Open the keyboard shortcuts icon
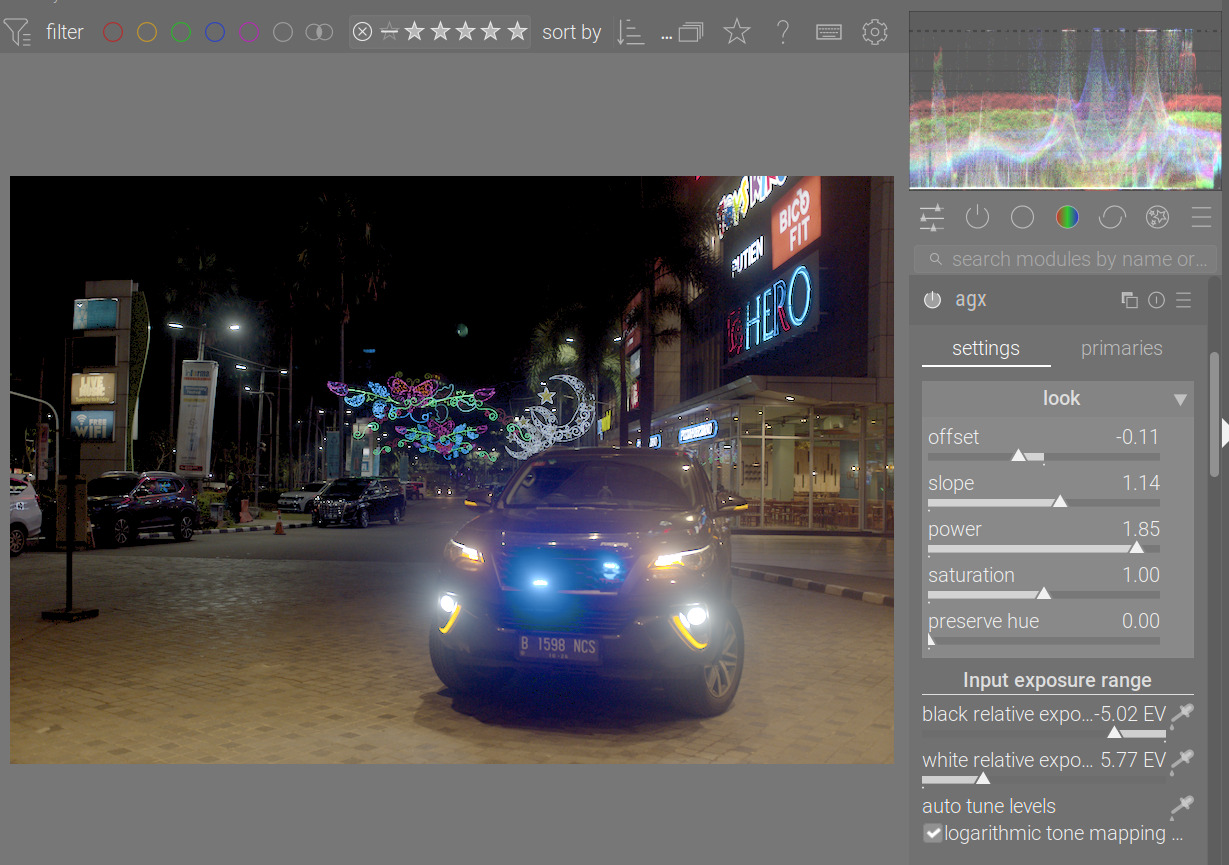 point(828,32)
